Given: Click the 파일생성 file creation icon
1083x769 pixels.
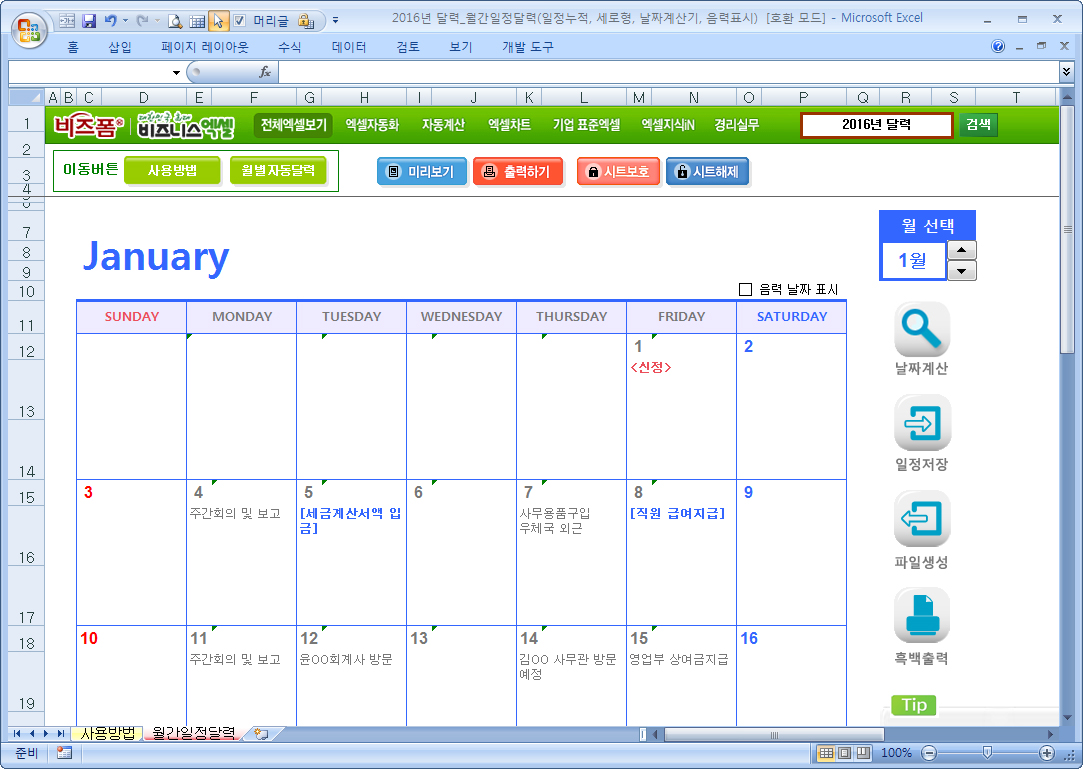Looking at the screenshot, I should (x=922, y=519).
